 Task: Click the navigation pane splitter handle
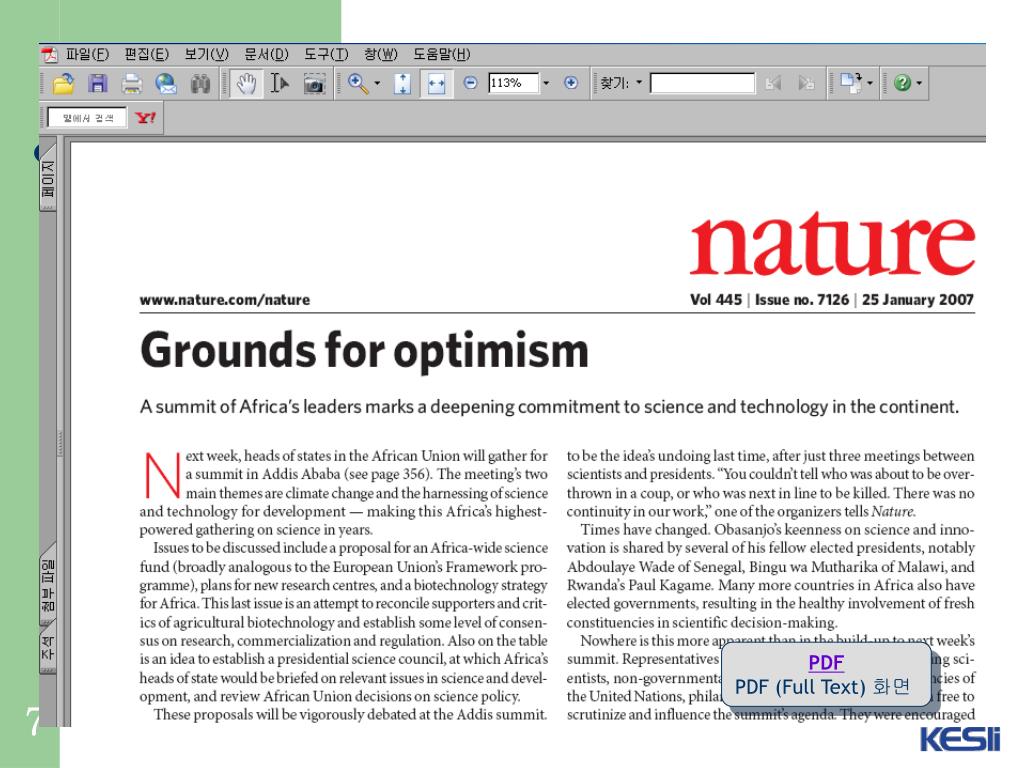[60, 443]
